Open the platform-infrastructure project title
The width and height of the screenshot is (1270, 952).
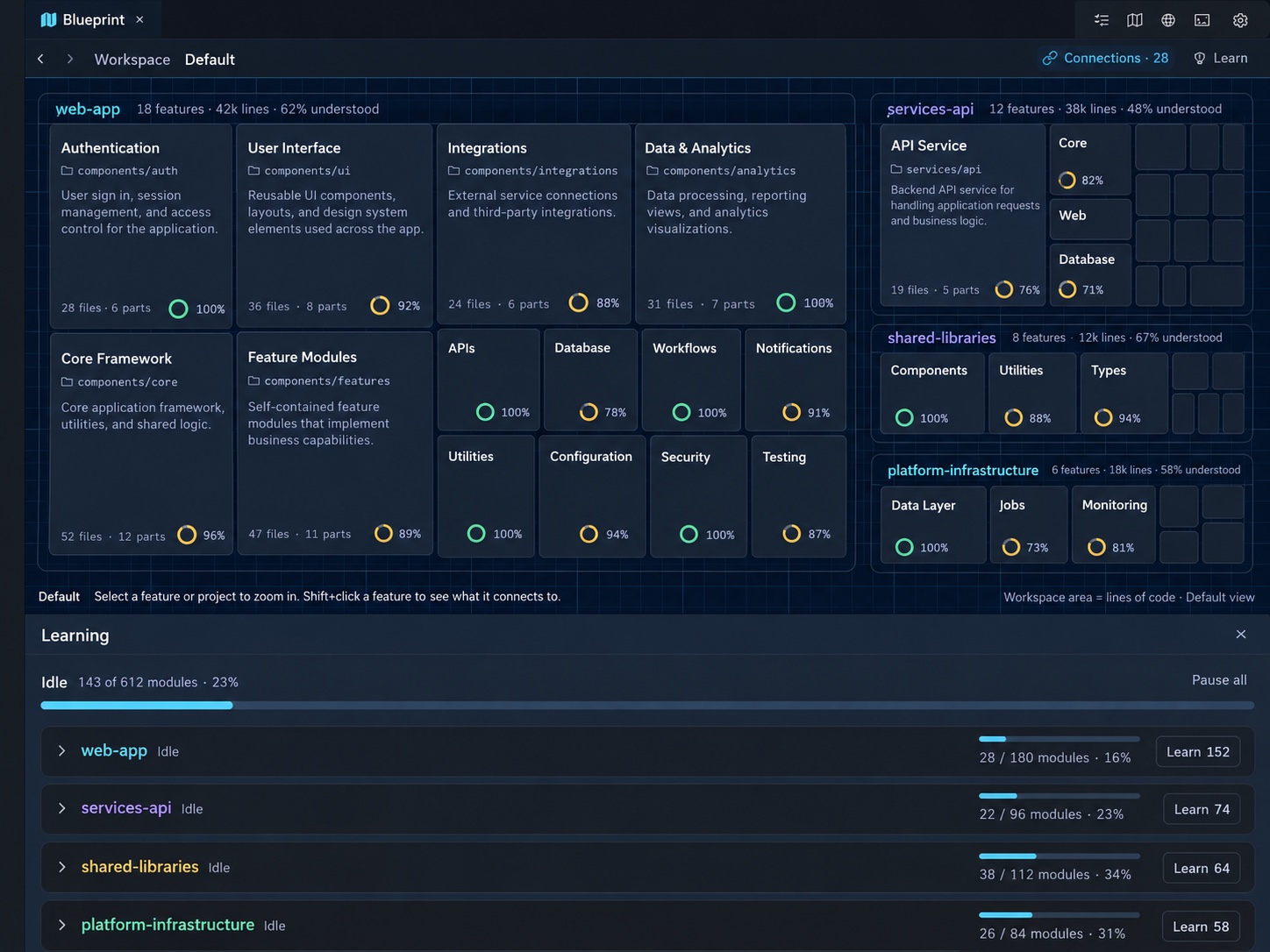coord(963,470)
